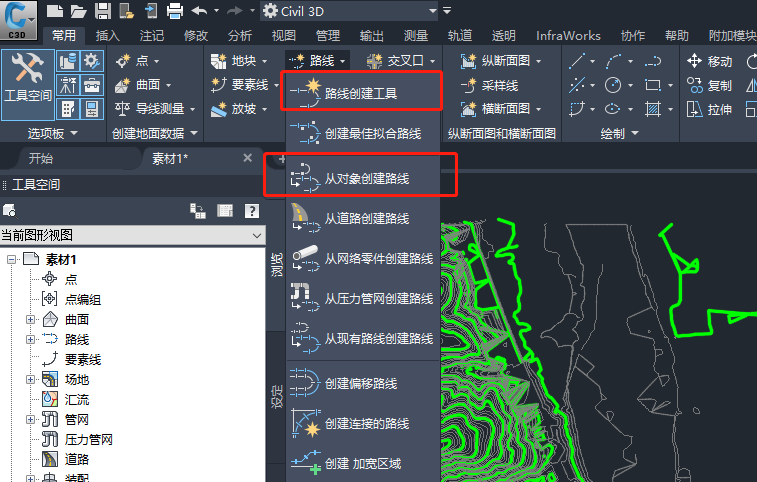The width and height of the screenshot is (757, 482).
Task: Expand the 路线 tree node
Action: pyautogui.click(x=30, y=340)
